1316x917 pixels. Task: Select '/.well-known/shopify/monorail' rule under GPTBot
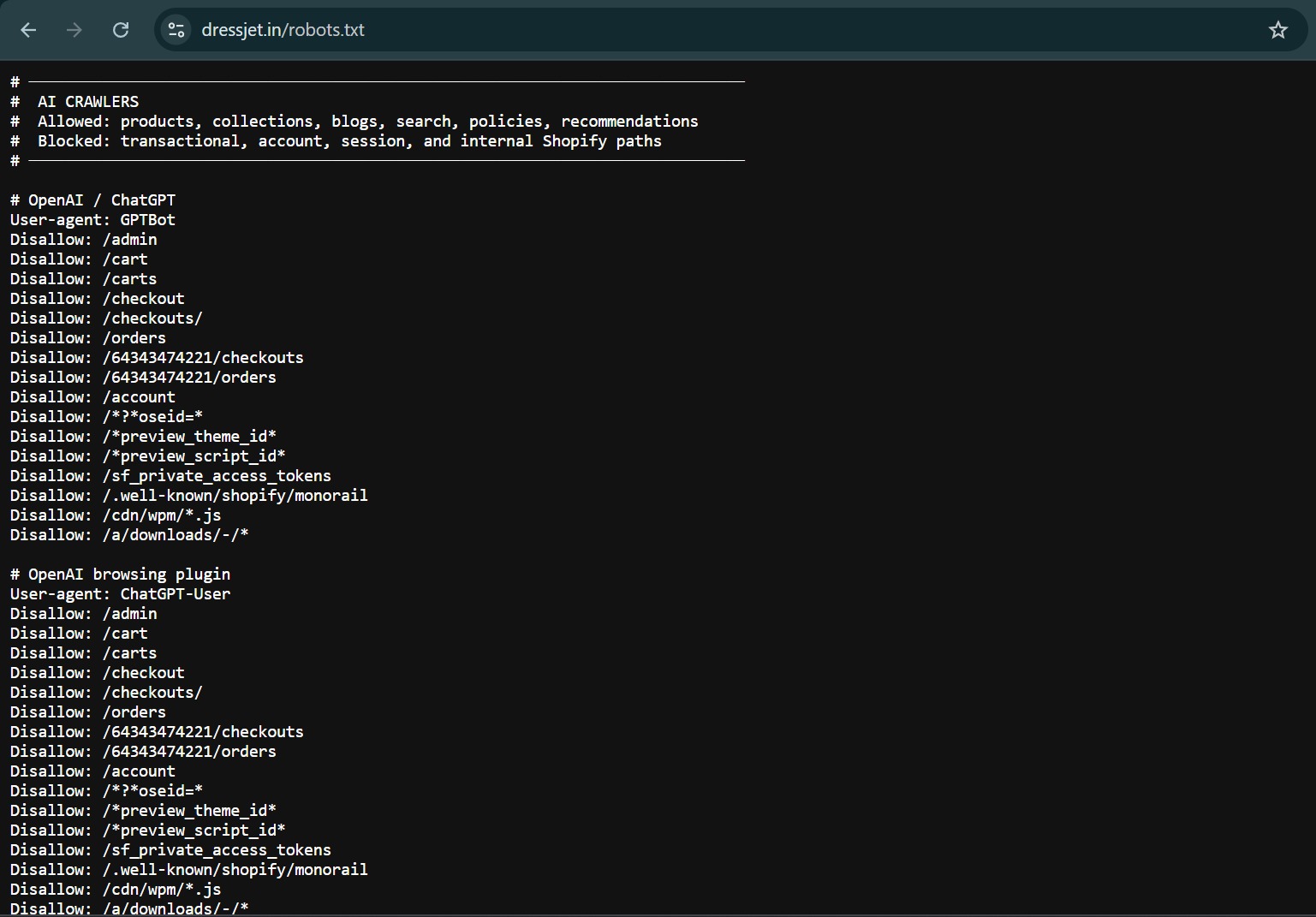pos(189,495)
